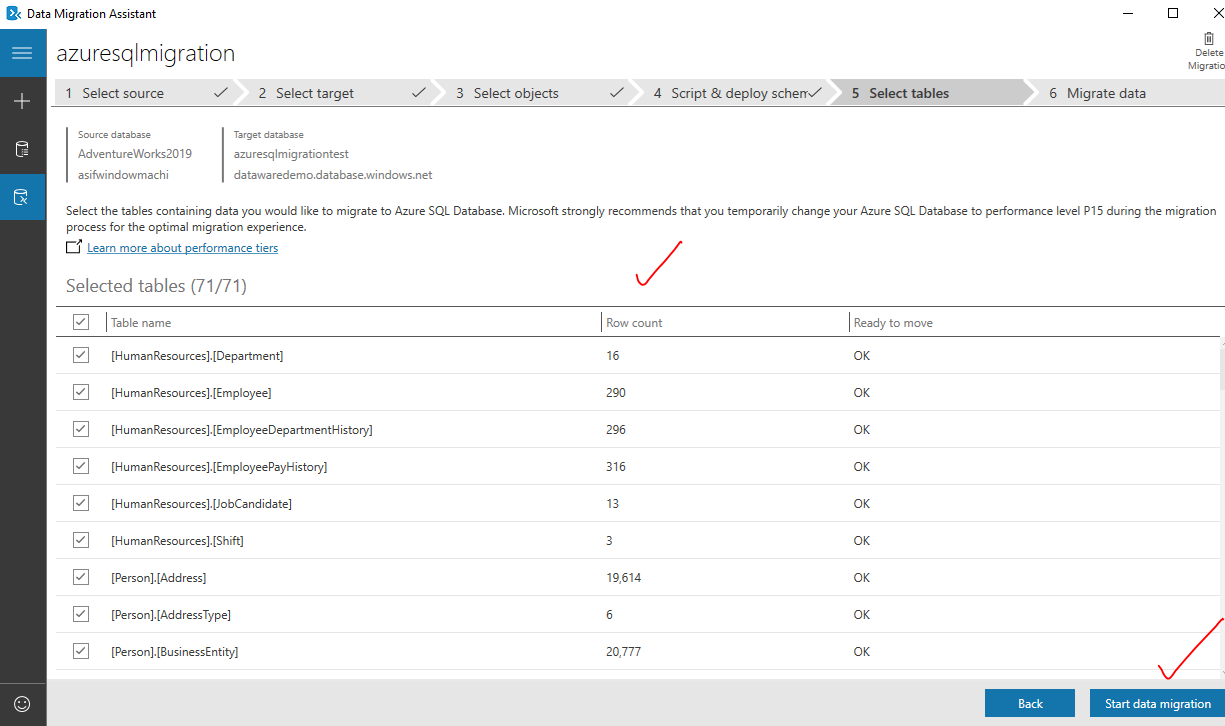Click the Back button
The image size is (1225, 726).
pos(1029,703)
